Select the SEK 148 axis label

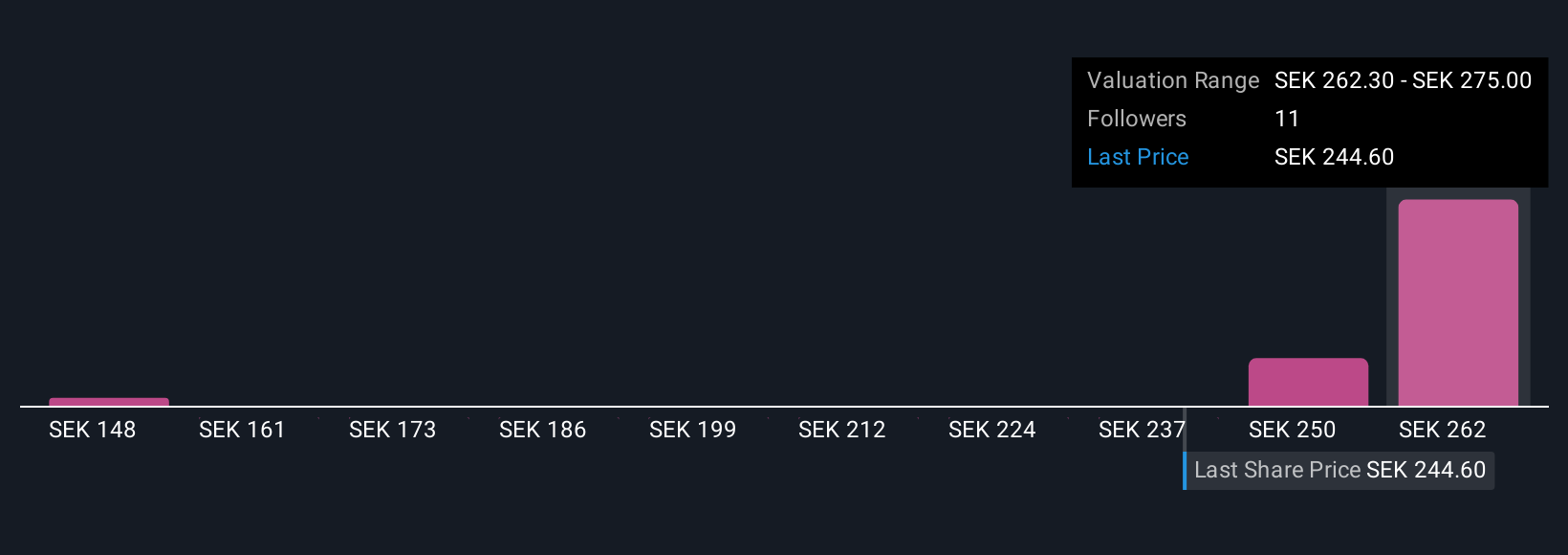[92, 430]
